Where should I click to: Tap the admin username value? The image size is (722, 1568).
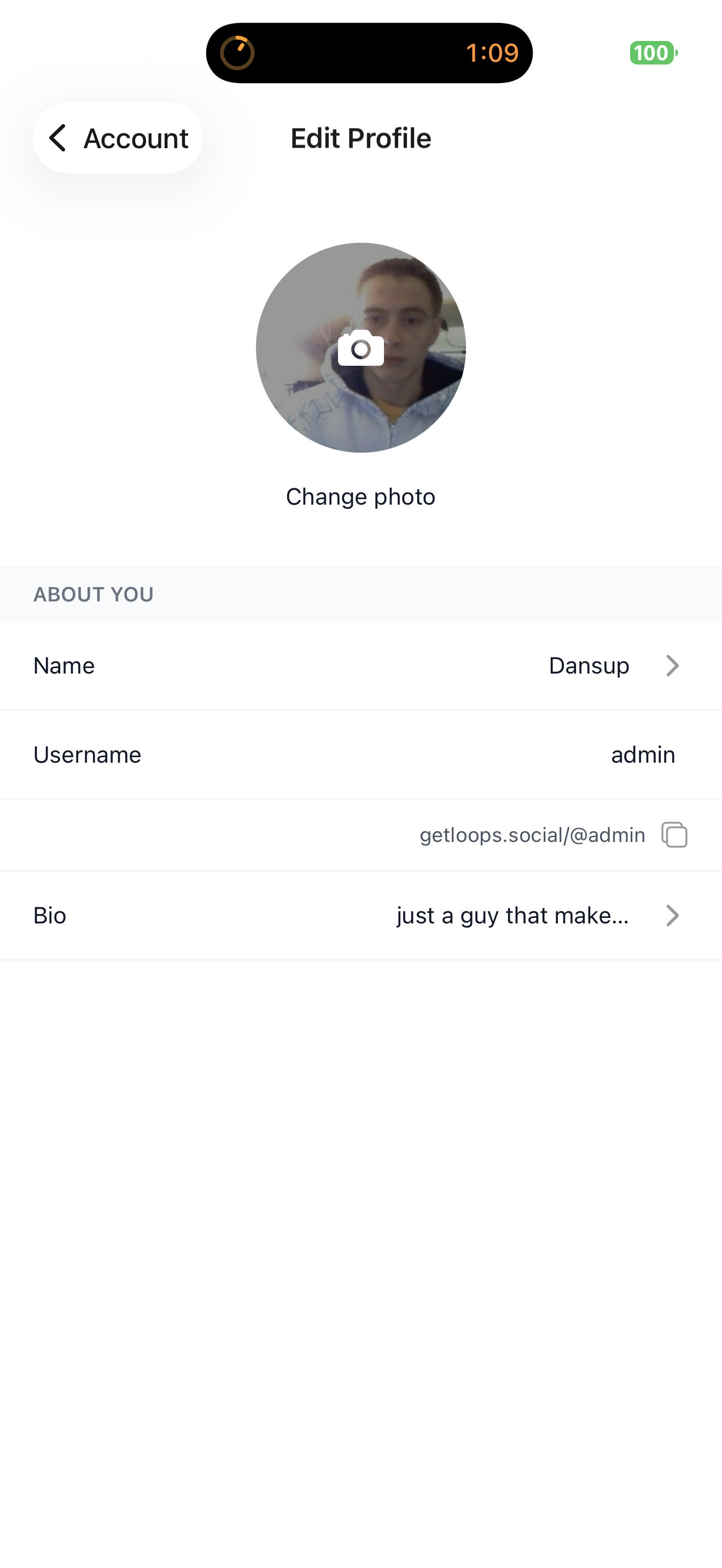pos(643,755)
